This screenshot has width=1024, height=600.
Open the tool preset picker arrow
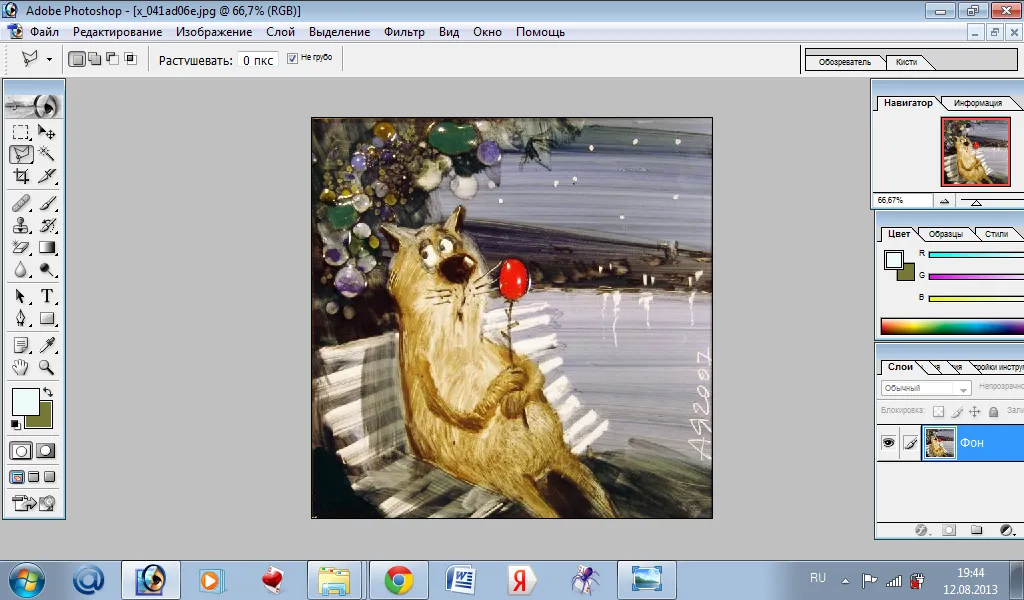(49, 59)
